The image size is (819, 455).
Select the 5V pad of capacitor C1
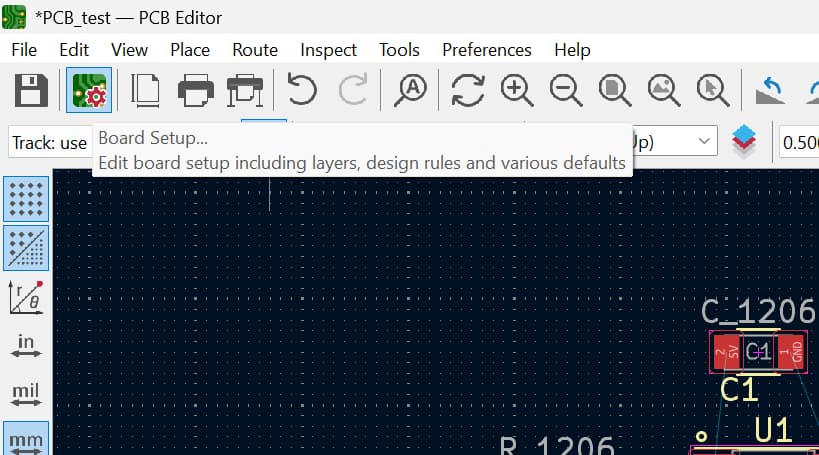pyautogui.click(x=726, y=352)
